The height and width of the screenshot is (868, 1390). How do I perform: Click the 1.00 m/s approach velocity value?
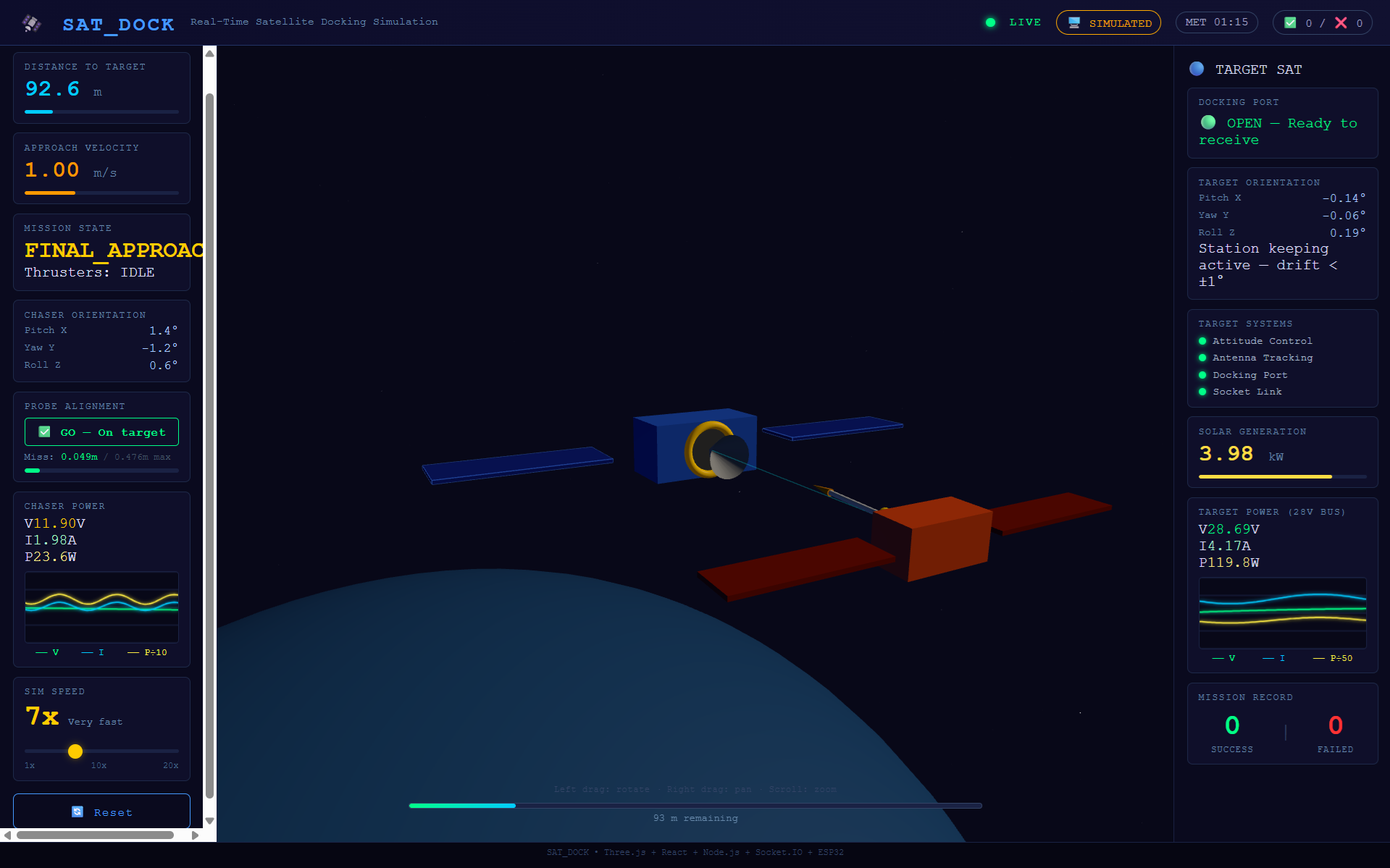70,170
